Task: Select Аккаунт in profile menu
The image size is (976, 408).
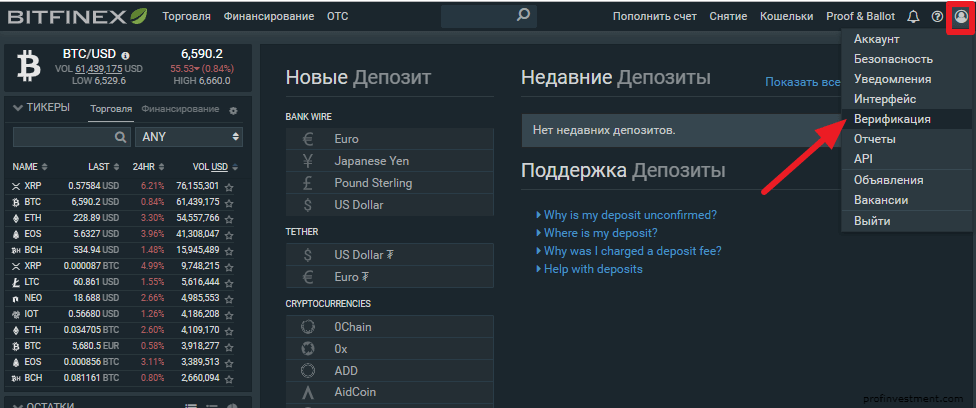Action: pyautogui.click(x=906, y=39)
